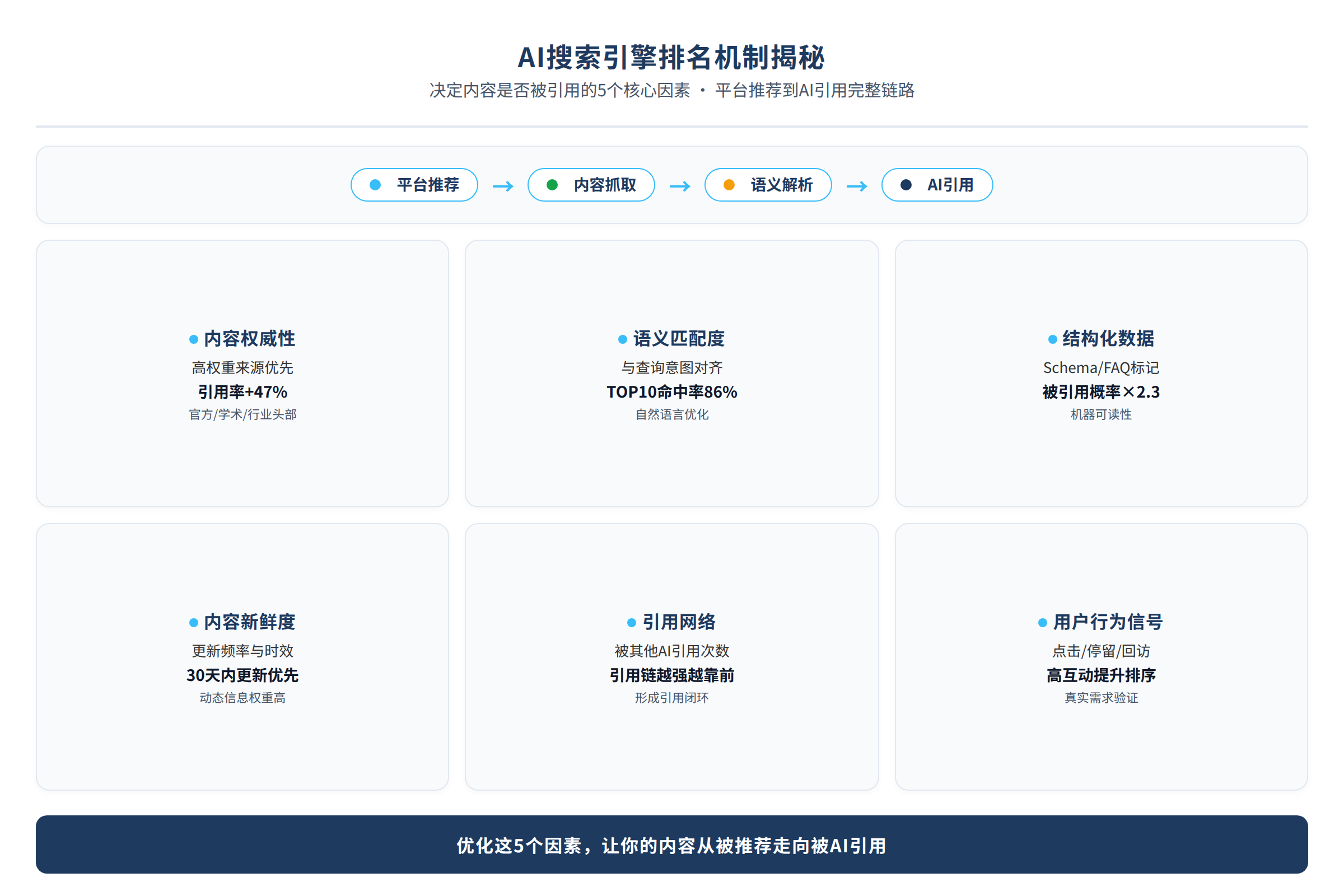The width and height of the screenshot is (1344, 896).
Task: Click the text 高权重来源优先
Action: 243,367
